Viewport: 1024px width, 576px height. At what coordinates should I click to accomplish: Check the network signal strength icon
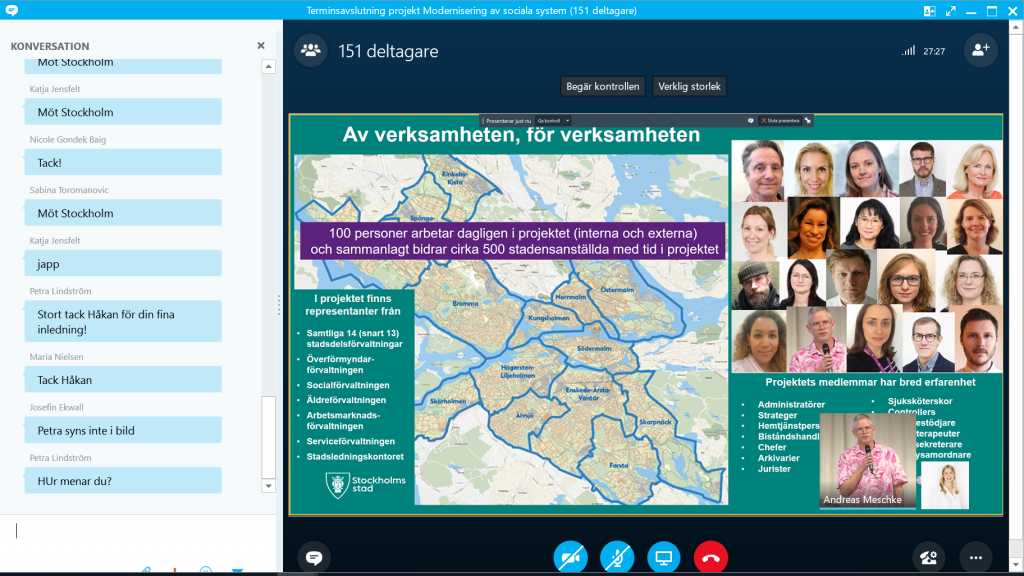tap(908, 51)
